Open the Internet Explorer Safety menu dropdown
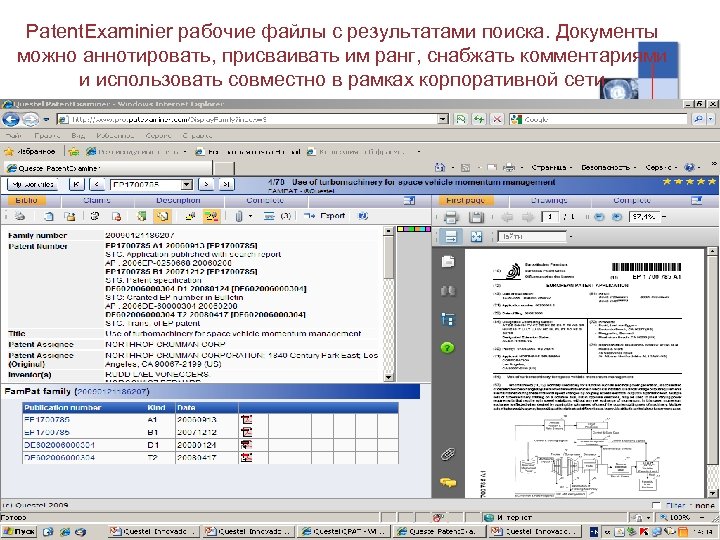The width and height of the screenshot is (720, 540). click(608, 168)
